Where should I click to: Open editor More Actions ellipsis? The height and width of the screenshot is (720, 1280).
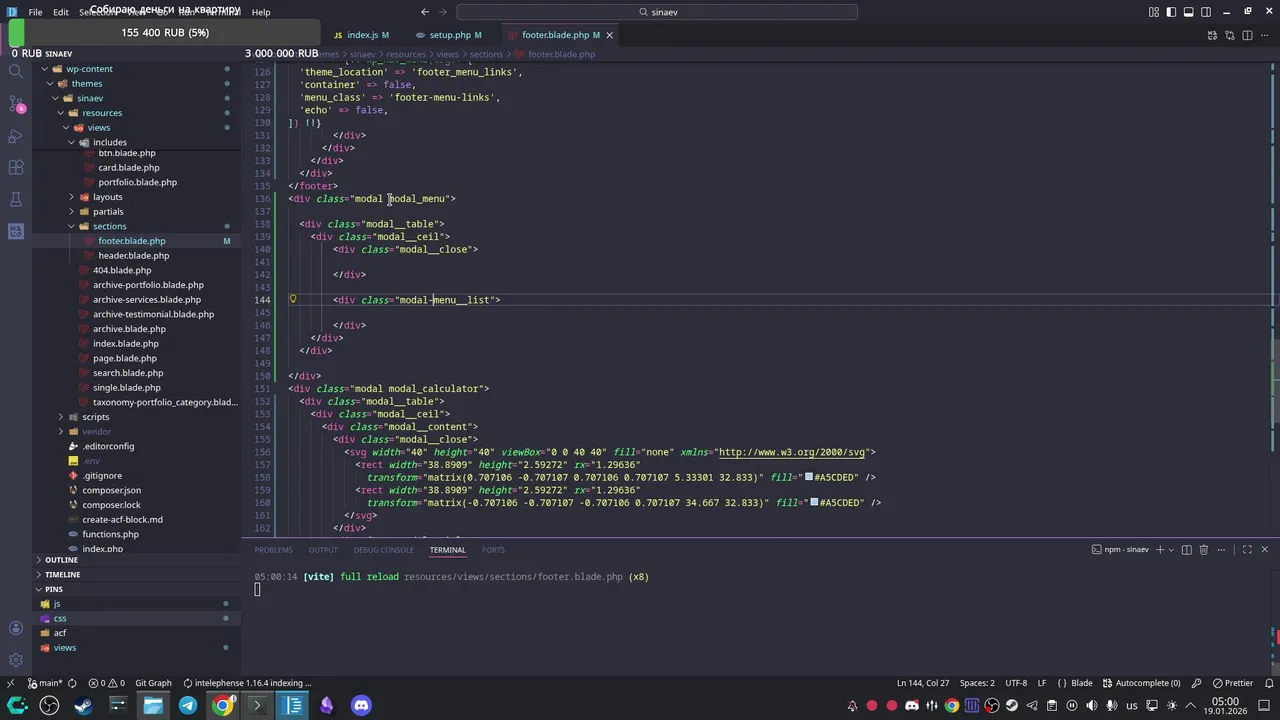[1264, 35]
